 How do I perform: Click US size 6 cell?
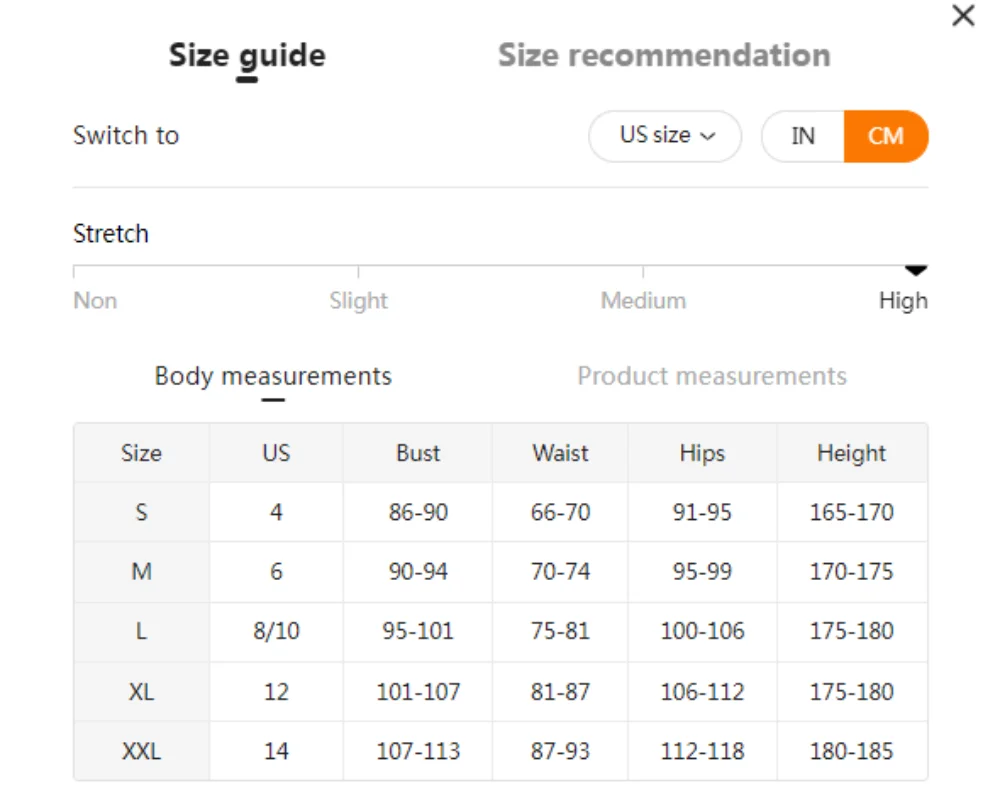(x=276, y=572)
